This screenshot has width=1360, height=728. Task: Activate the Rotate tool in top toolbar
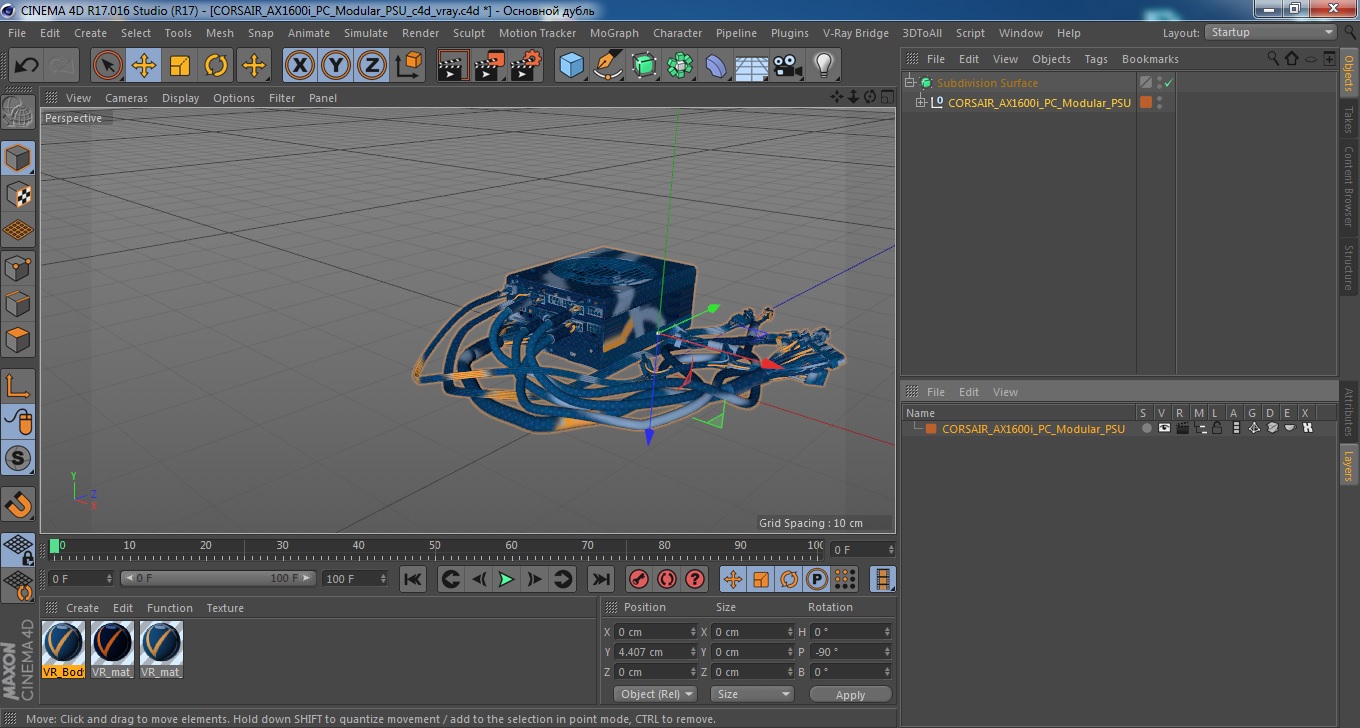pyautogui.click(x=216, y=66)
